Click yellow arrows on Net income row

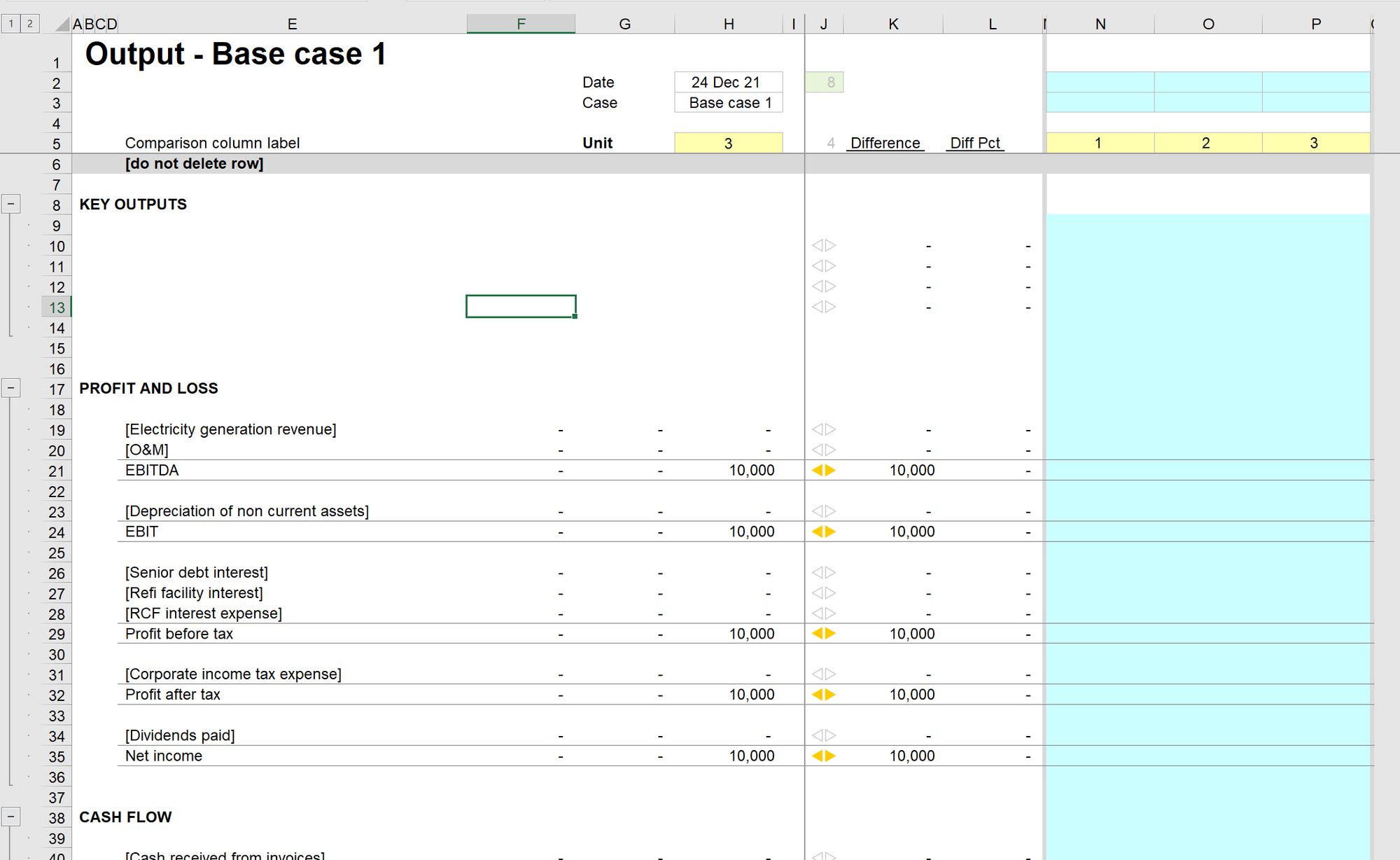click(x=824, y=756)
